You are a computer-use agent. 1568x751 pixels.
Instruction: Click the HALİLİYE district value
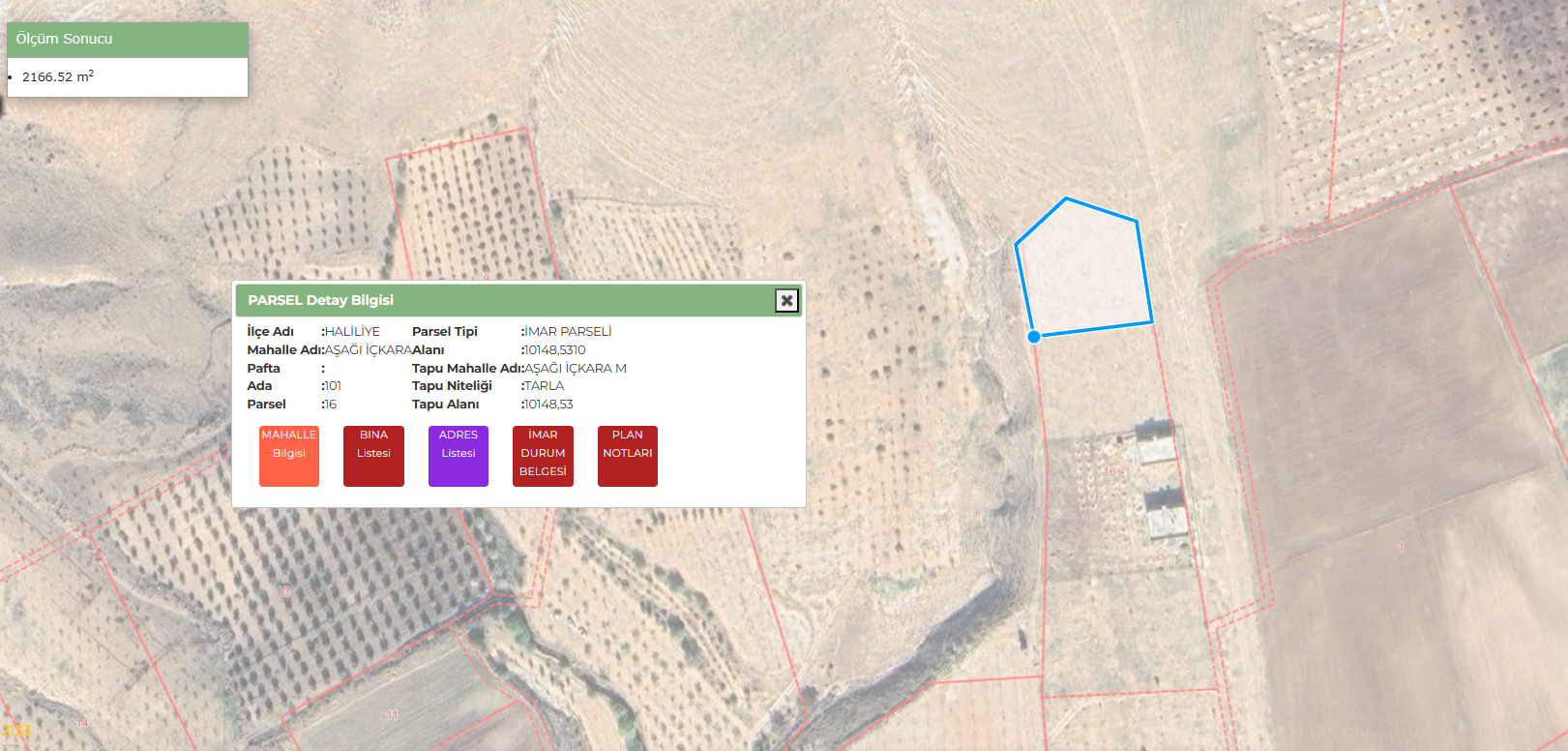(x=352, y=332)
